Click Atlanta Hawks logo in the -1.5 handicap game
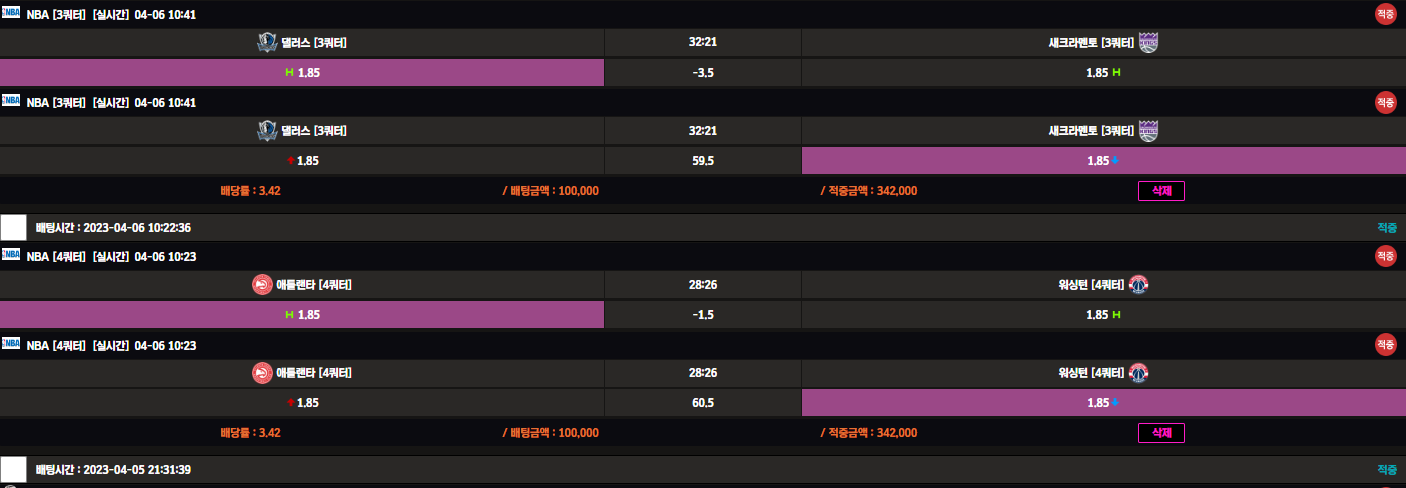The height and width of the screenshot is (488, 1406). point(262,285)
